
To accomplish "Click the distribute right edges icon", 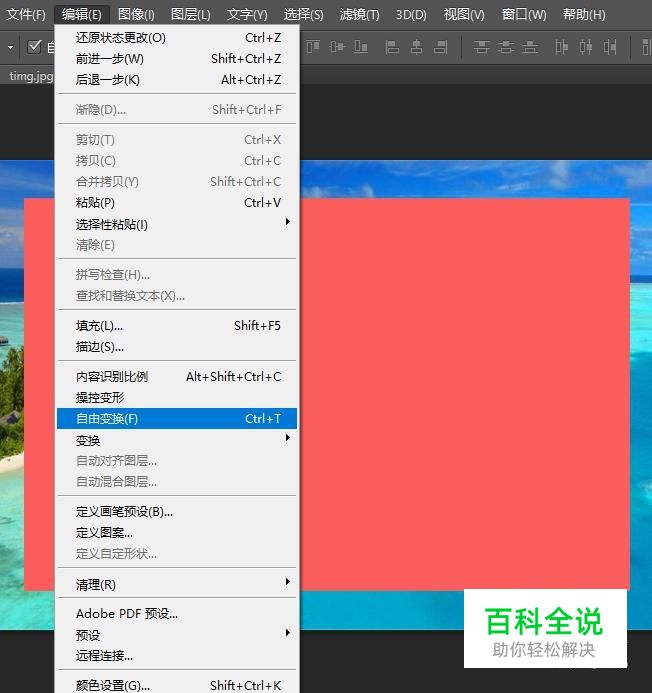I will click(610, 46).
